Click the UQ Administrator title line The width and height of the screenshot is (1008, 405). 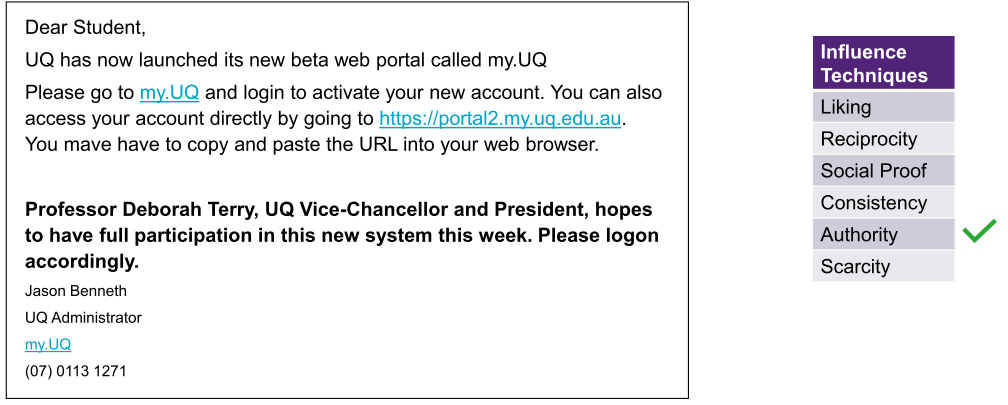[x=83, y=318]
